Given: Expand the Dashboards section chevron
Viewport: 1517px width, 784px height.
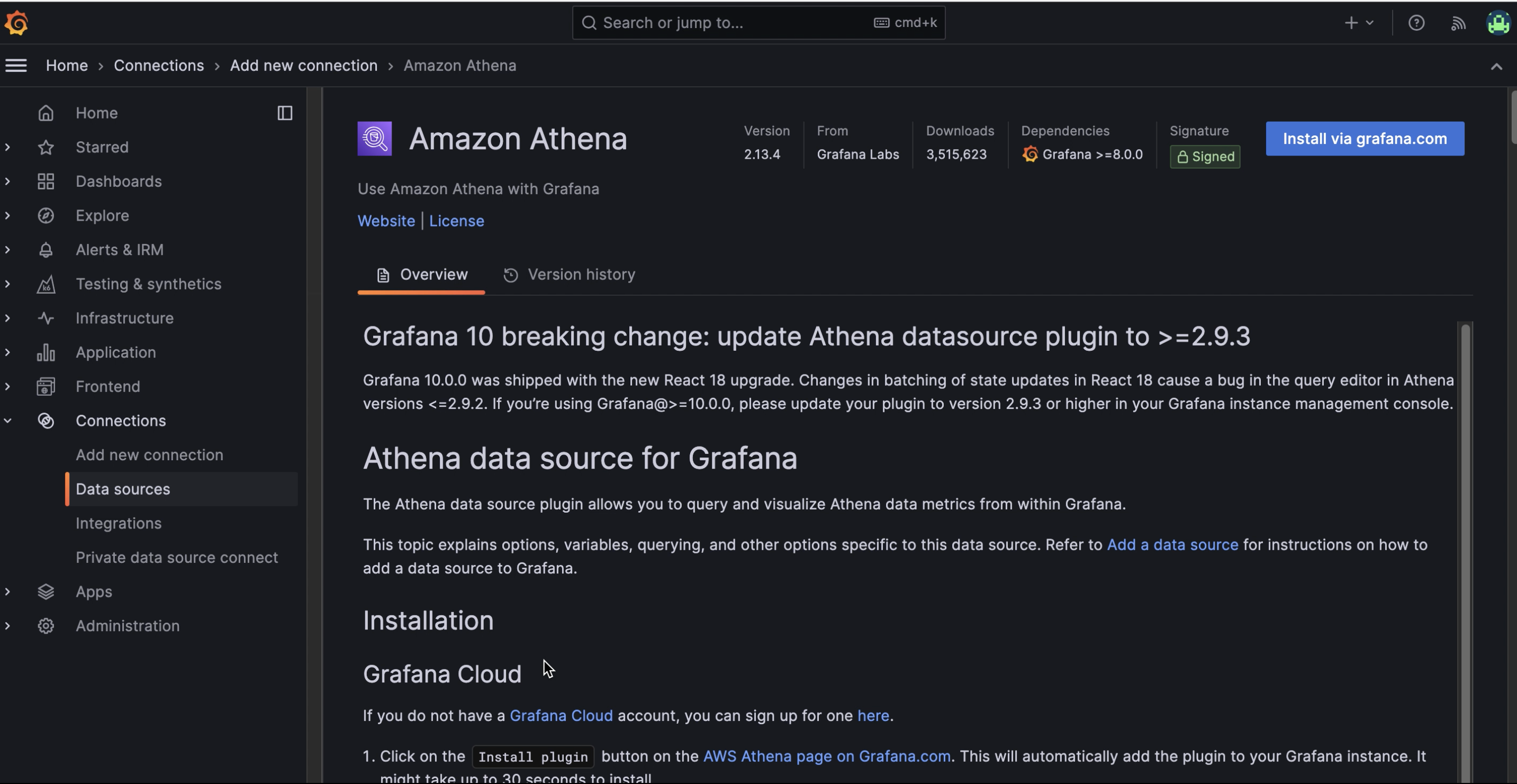Looking at the screenshot, I should point(7,181).
